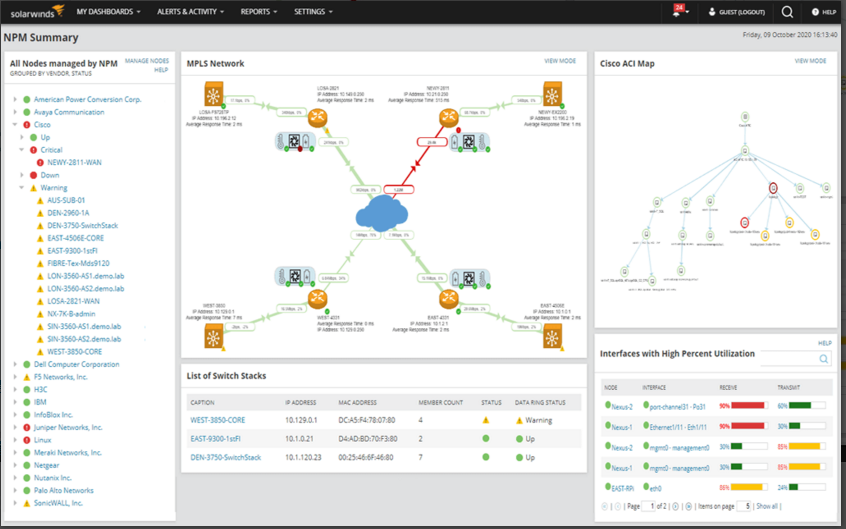Expand the Dell Computer Corporation group
The image size is (846, 529).
pos(15,364)
